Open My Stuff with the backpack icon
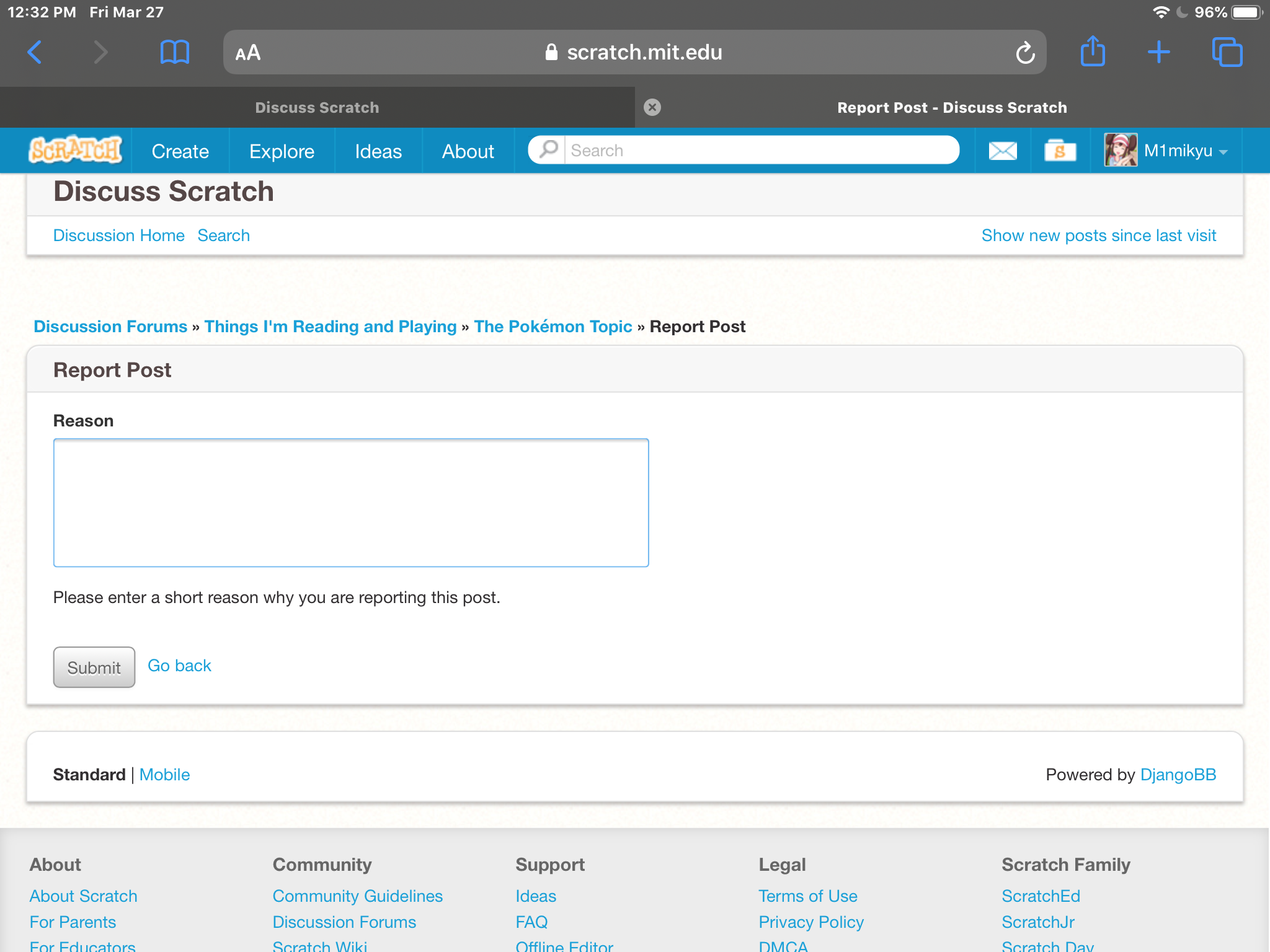1270x952 pixels. [1060, 150]
